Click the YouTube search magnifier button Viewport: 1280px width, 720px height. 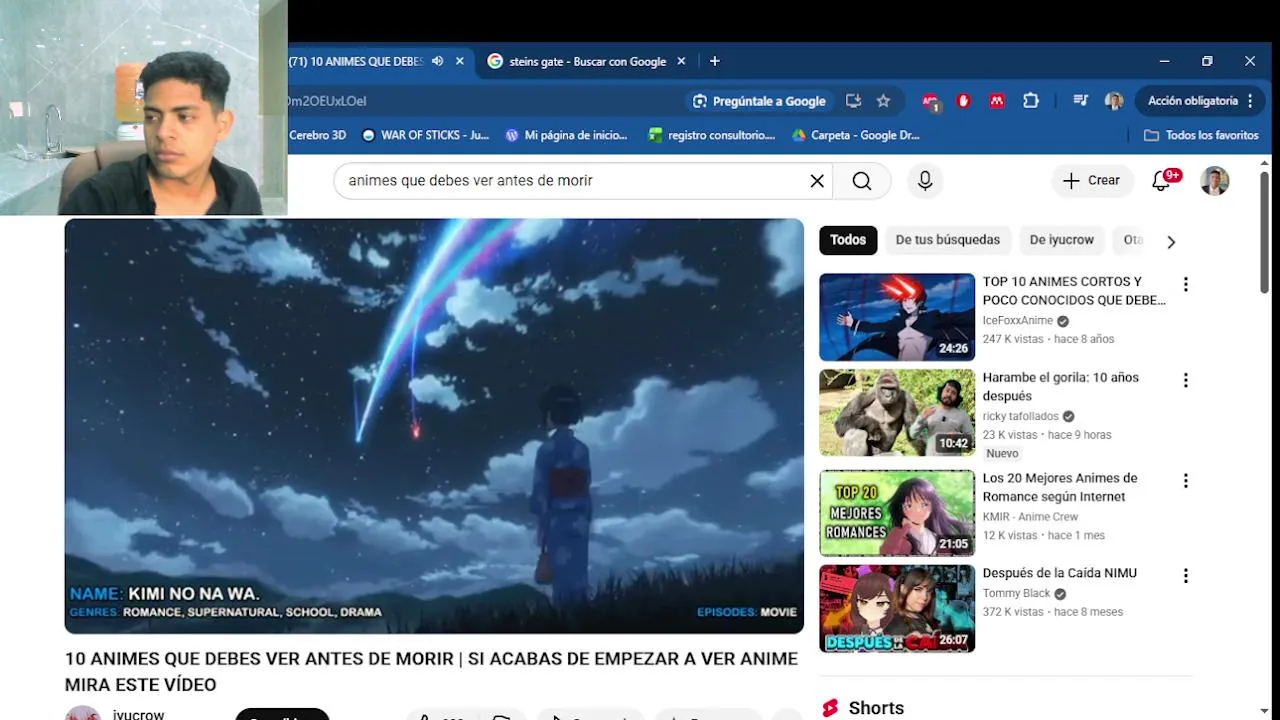coord(862,181)
